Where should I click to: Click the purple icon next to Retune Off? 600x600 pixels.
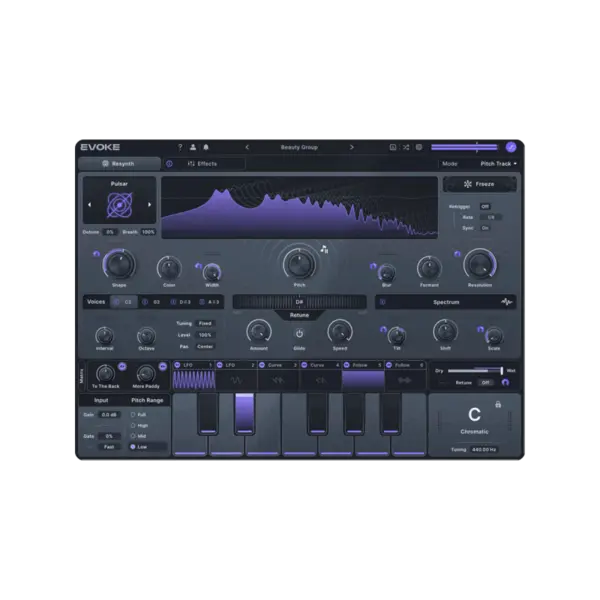click(x=505, y=382)
